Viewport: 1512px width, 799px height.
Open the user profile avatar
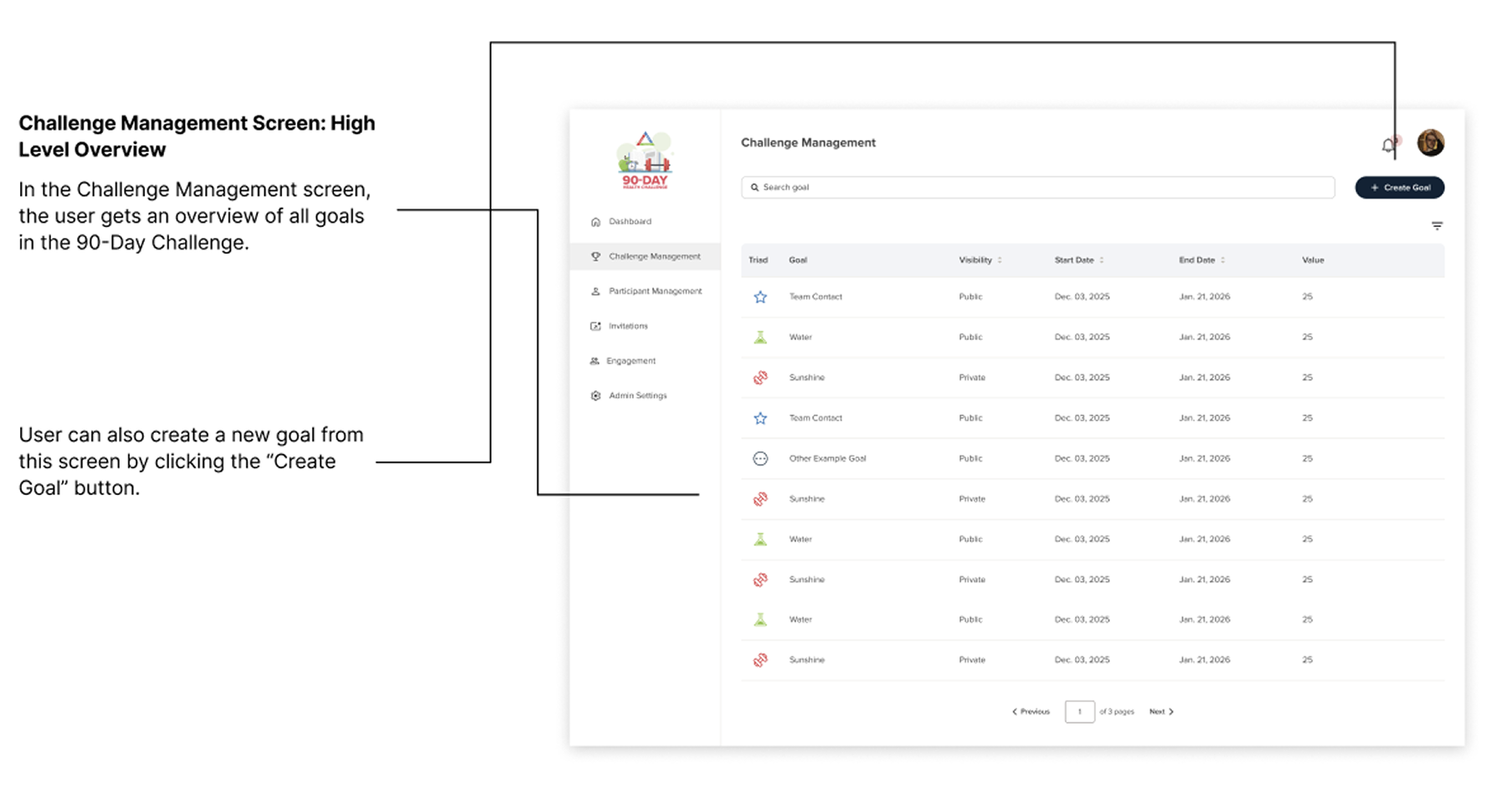coord(1430,143)
